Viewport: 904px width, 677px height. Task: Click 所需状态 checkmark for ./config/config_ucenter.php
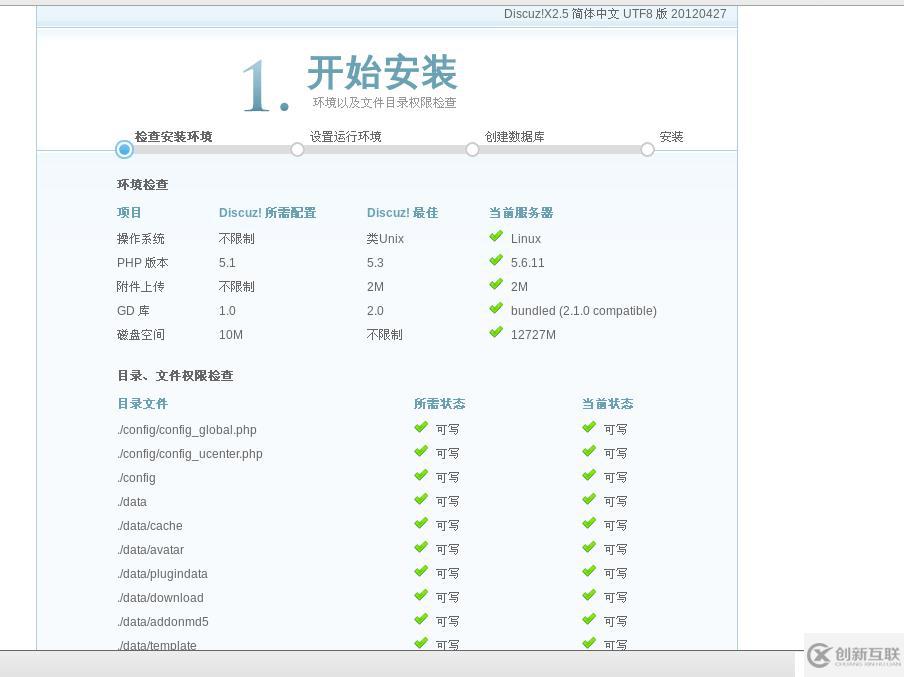(x=421, y=452)
